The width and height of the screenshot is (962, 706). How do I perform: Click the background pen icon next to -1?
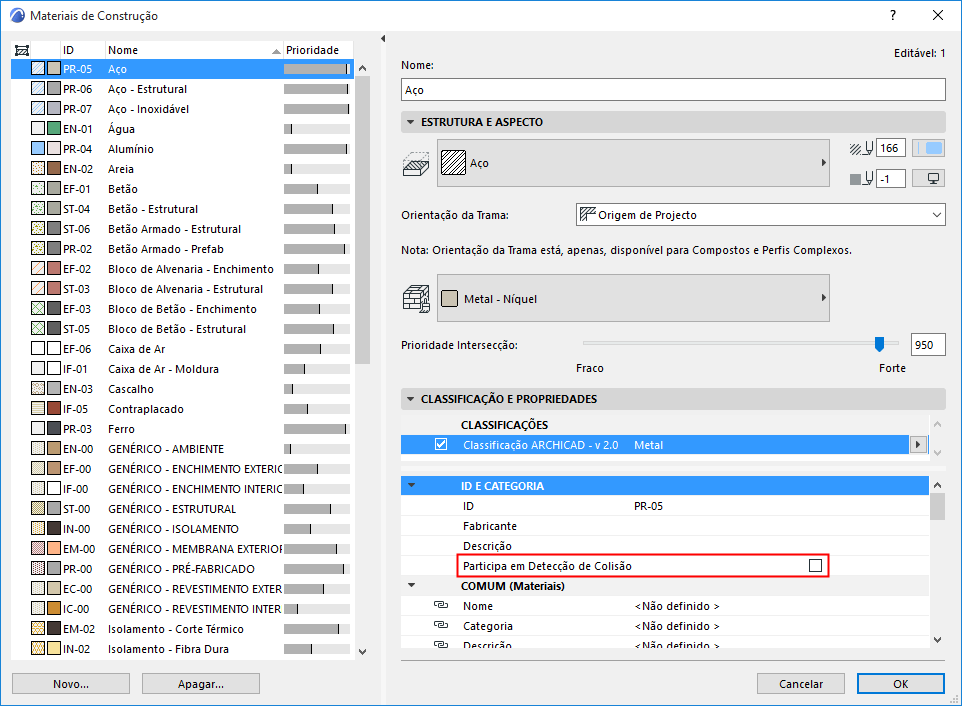[859, 178]
